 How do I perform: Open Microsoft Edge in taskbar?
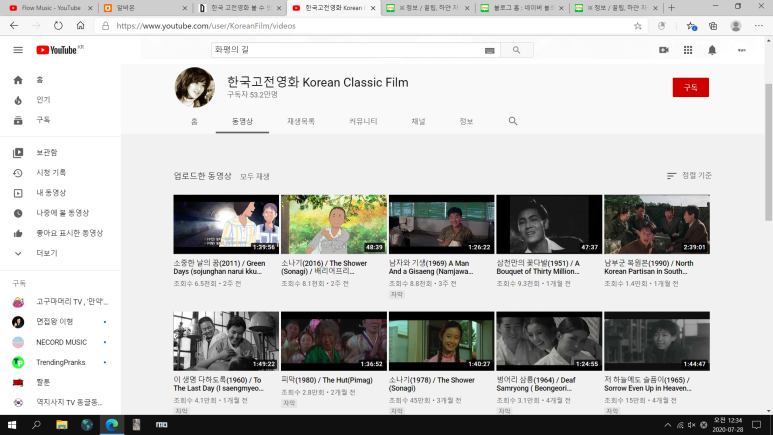point(112,425)
